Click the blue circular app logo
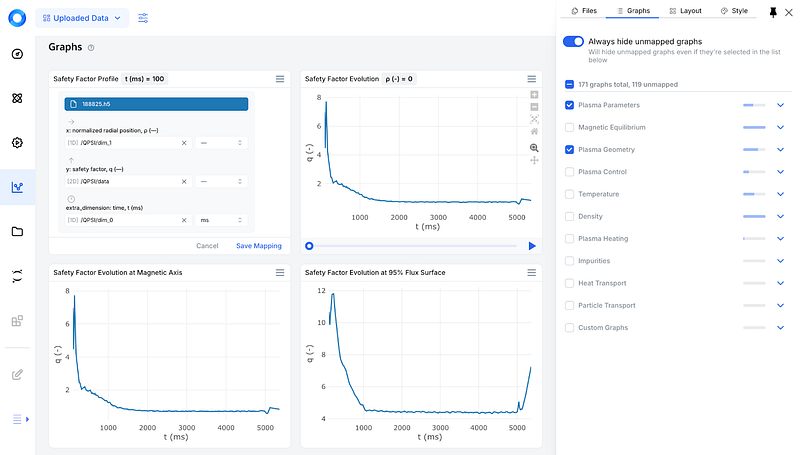800x455 pixels. coord(17,18)
